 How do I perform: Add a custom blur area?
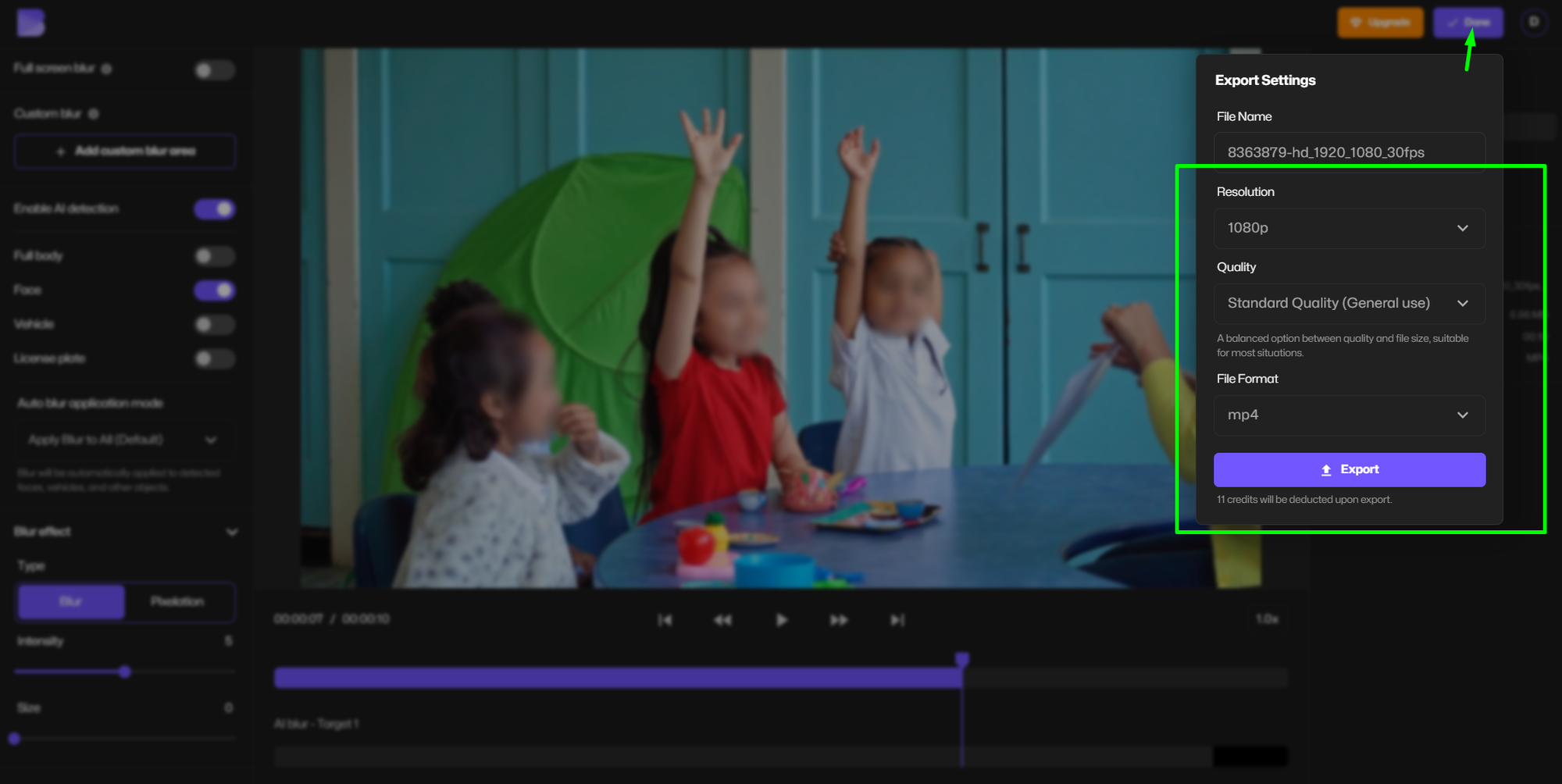point(125,151)
